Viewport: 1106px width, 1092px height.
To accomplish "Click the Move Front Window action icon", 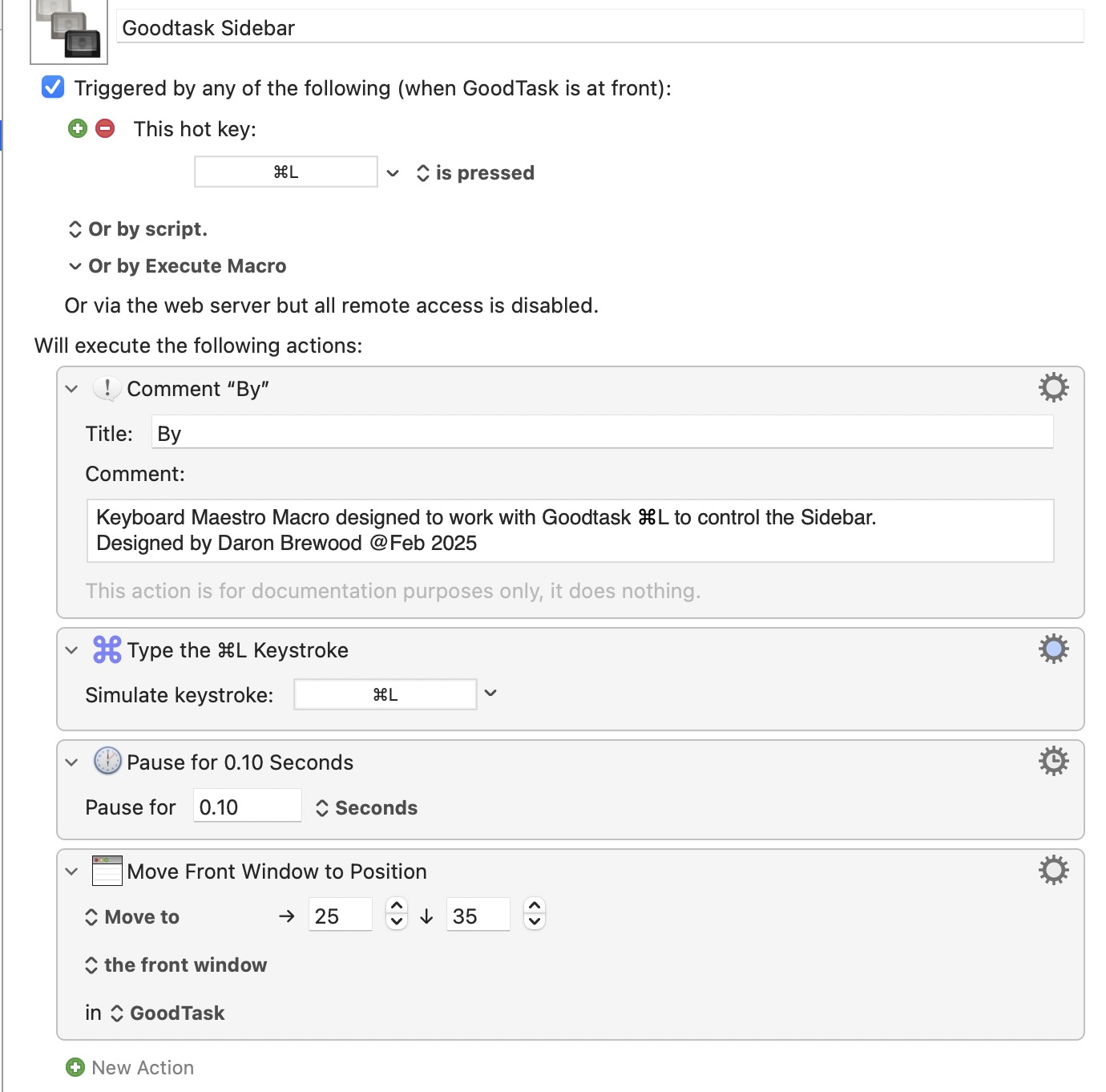I will click(107, 871).
